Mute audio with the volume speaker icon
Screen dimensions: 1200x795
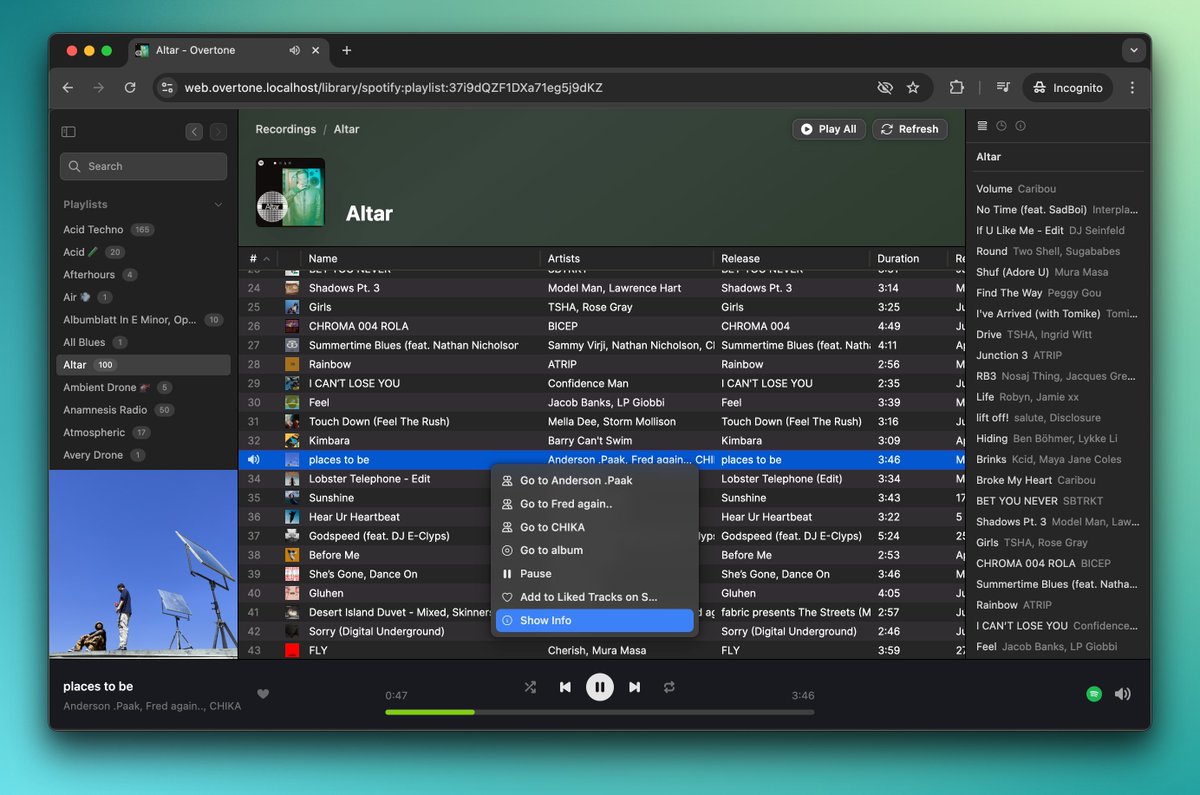(x=1123, y=694)
